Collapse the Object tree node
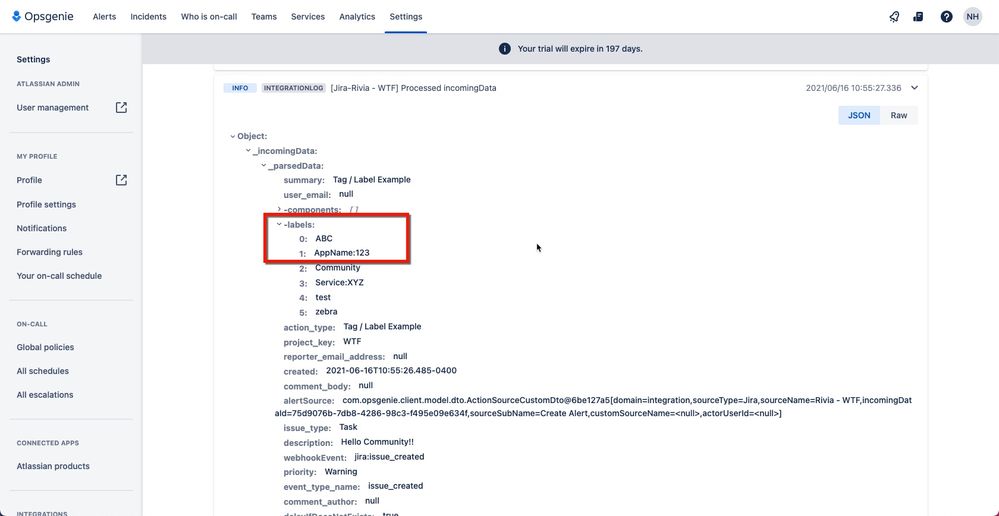Viewport: 999px width, 516px height. [x=233, y=136]
